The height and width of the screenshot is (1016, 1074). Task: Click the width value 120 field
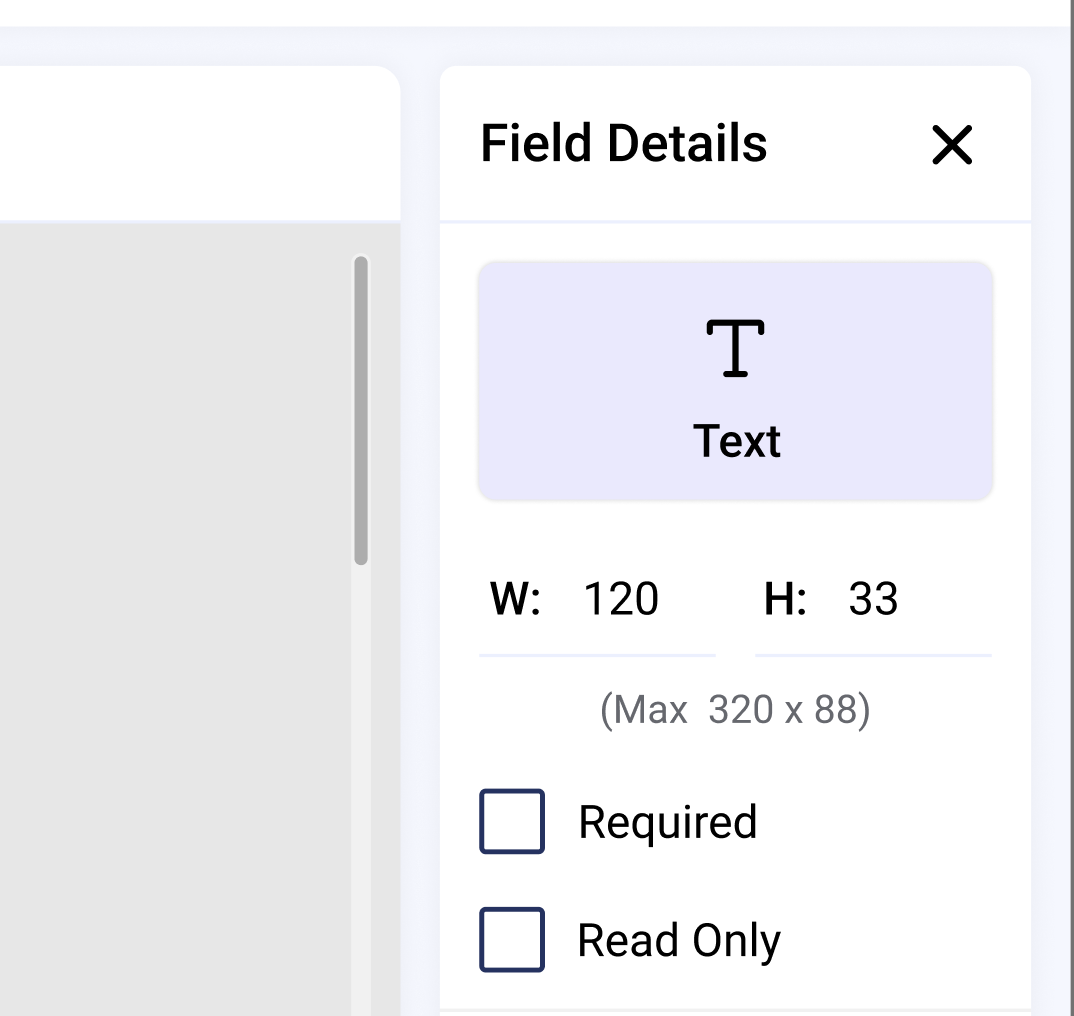(621, 599)
